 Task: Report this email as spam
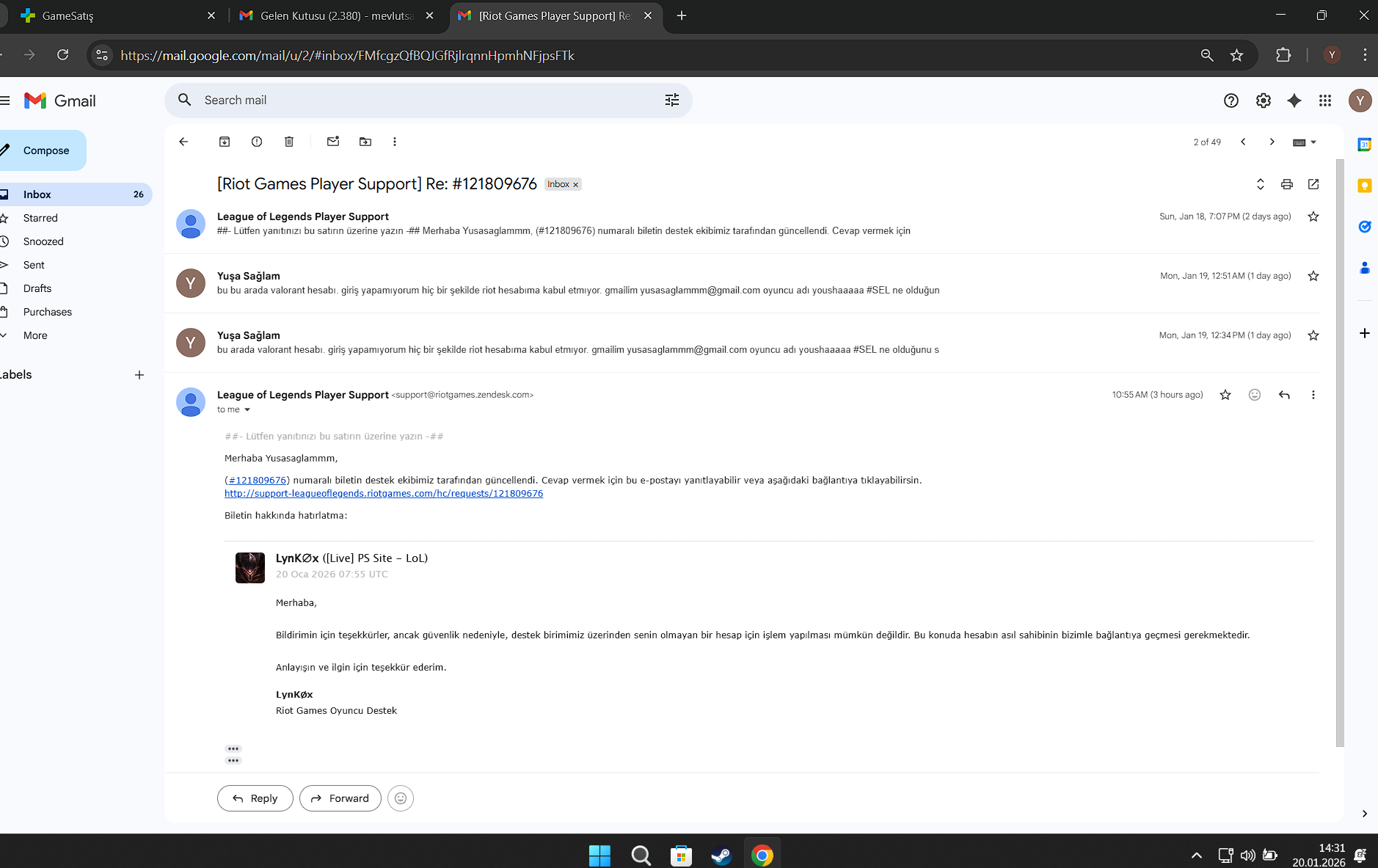[x=257, y=142]
